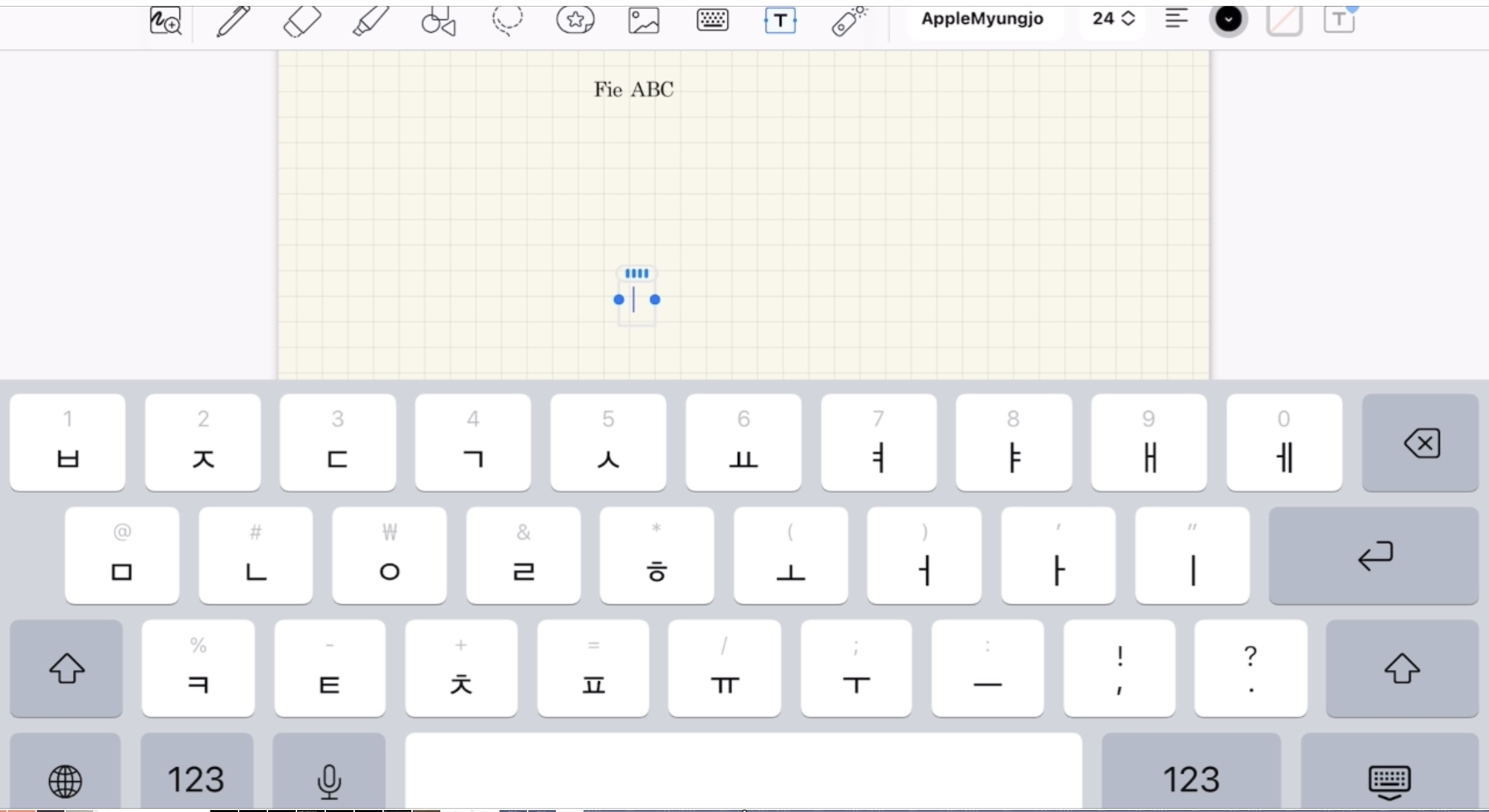This screenshot has width=1489, height=812.
Task: Select the Image insert tool
Action: point(643,21)
